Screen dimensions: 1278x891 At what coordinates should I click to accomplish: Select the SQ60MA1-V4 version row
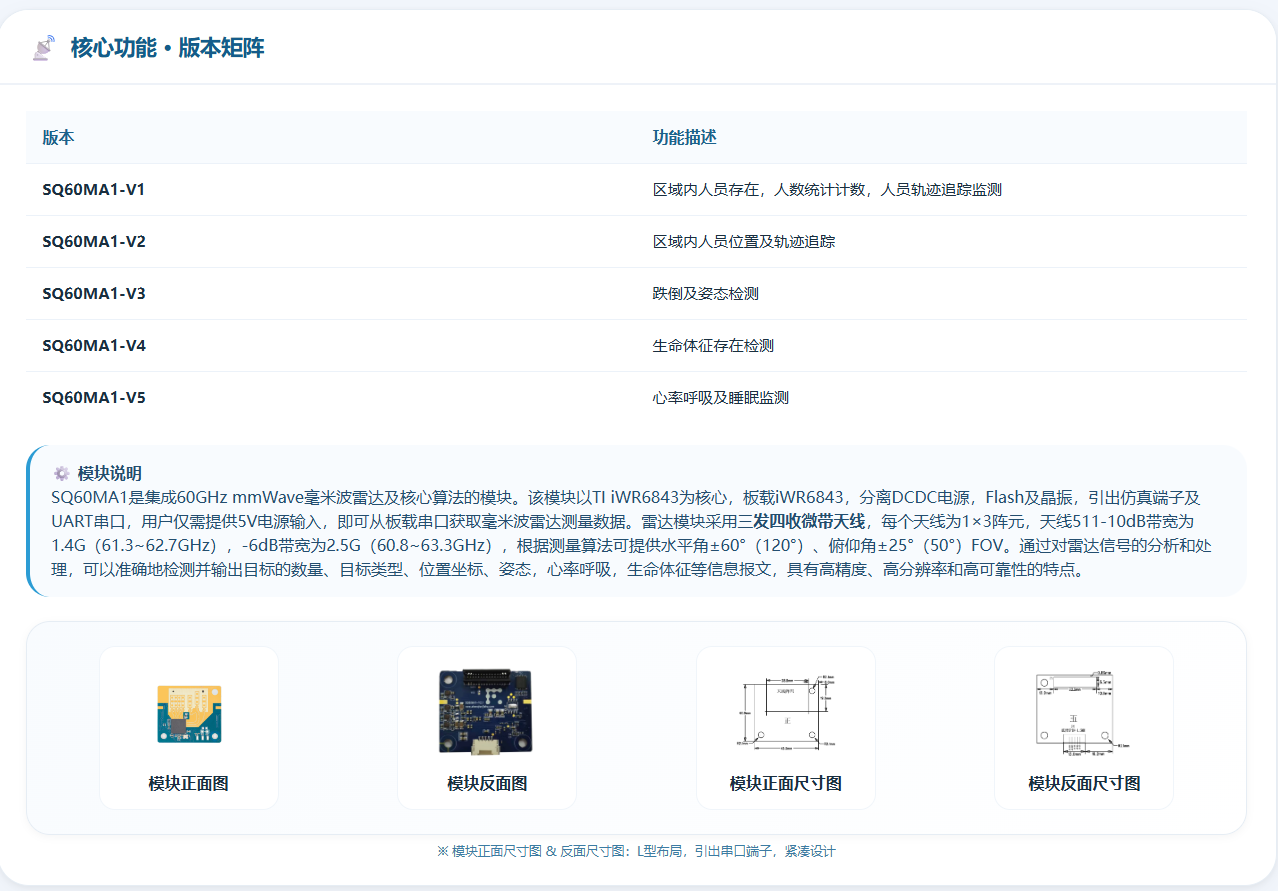click(x=636, y=346)
